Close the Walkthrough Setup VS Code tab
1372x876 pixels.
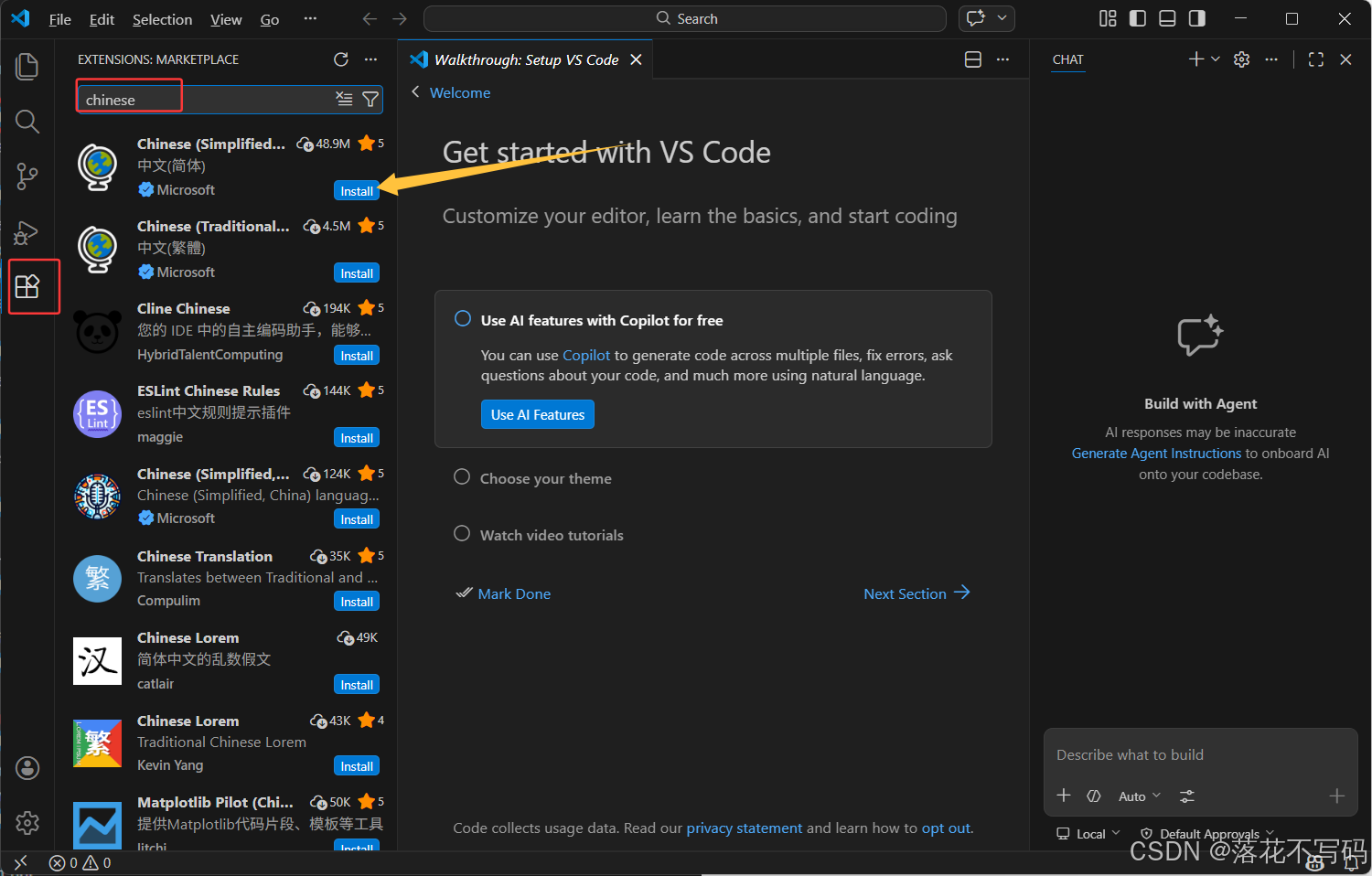(637, 59)
